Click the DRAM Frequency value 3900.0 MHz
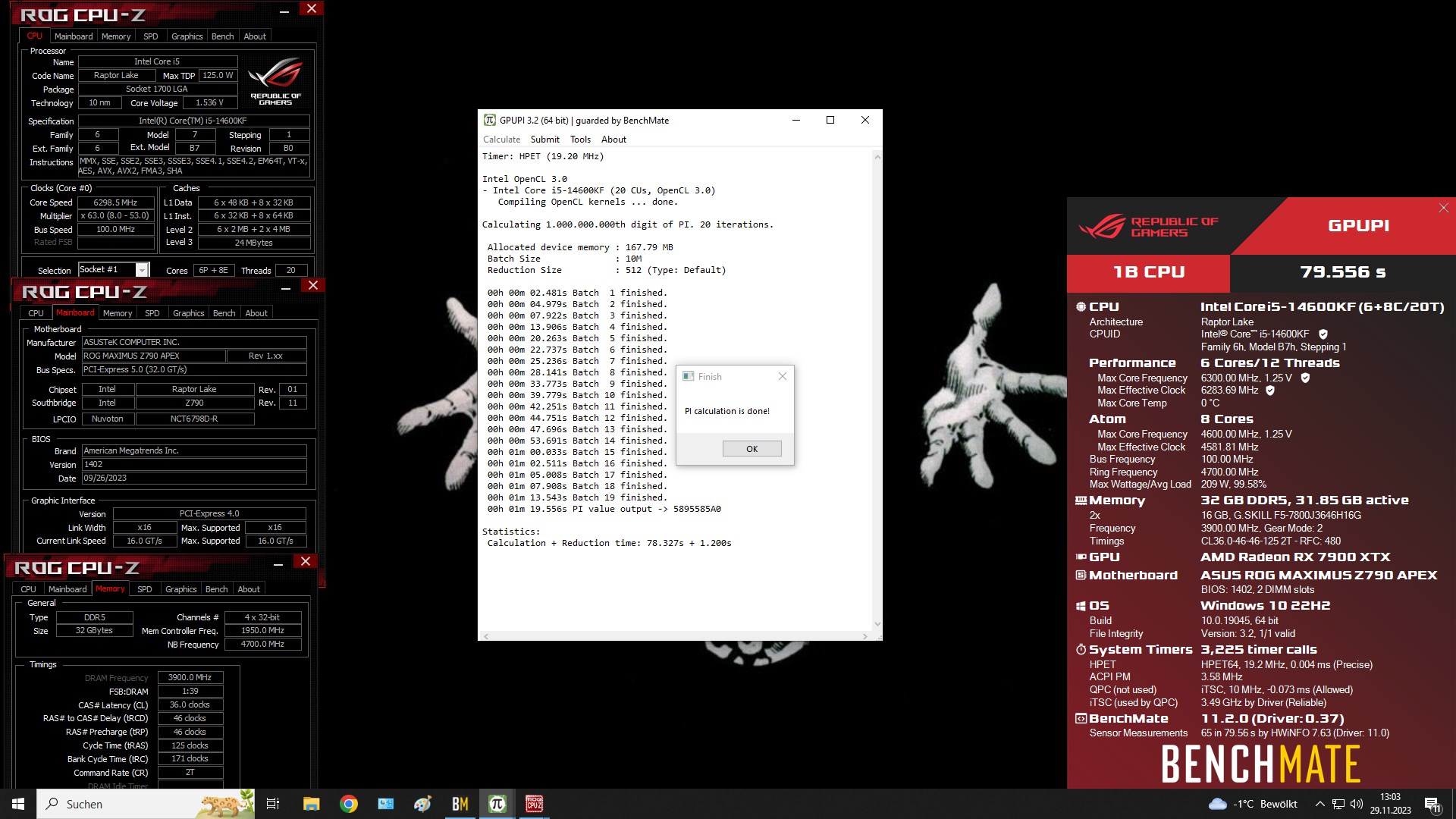Viewport: 1456px width, 819px height. tap(190, 678)
